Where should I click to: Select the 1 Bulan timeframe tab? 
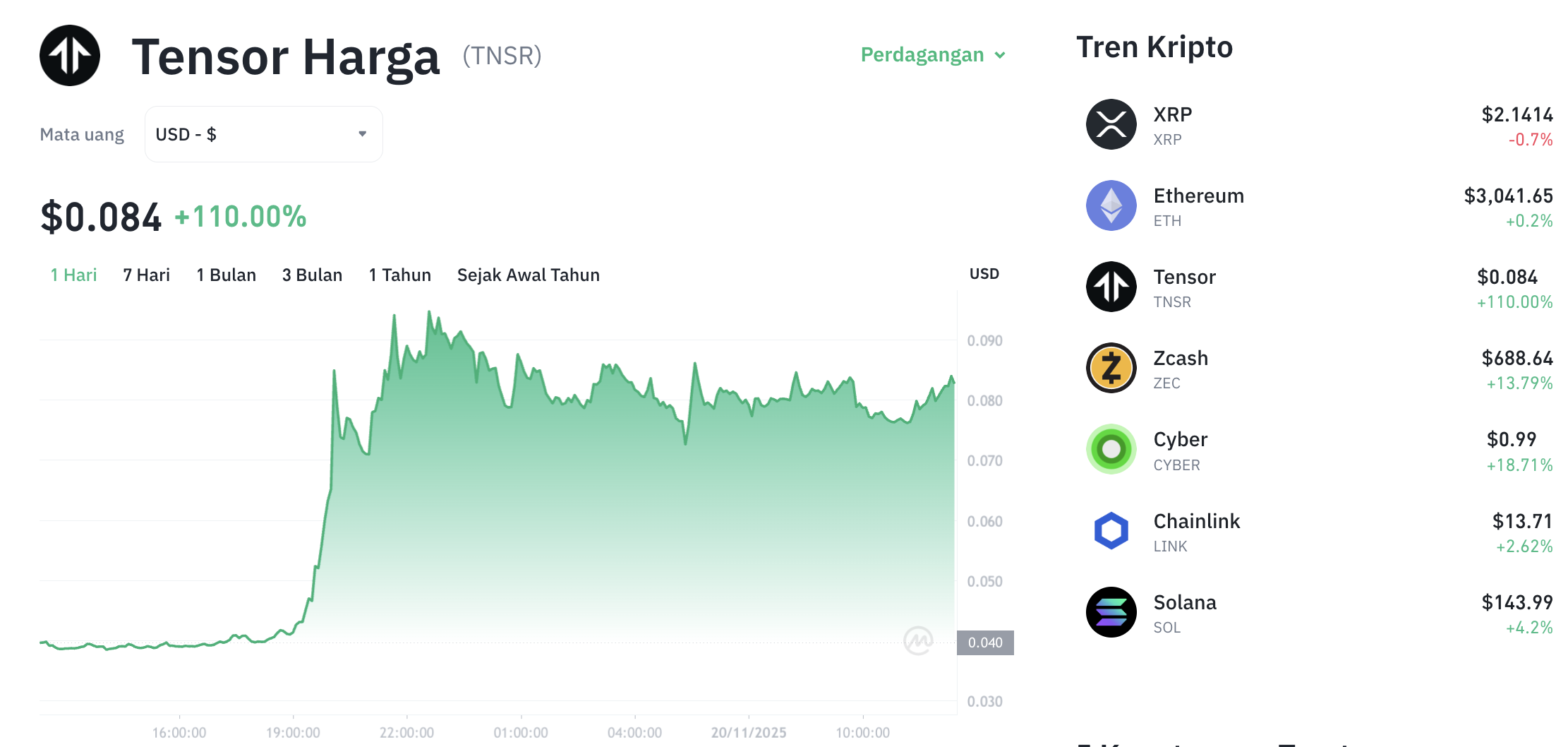click(x=226, y=275)
